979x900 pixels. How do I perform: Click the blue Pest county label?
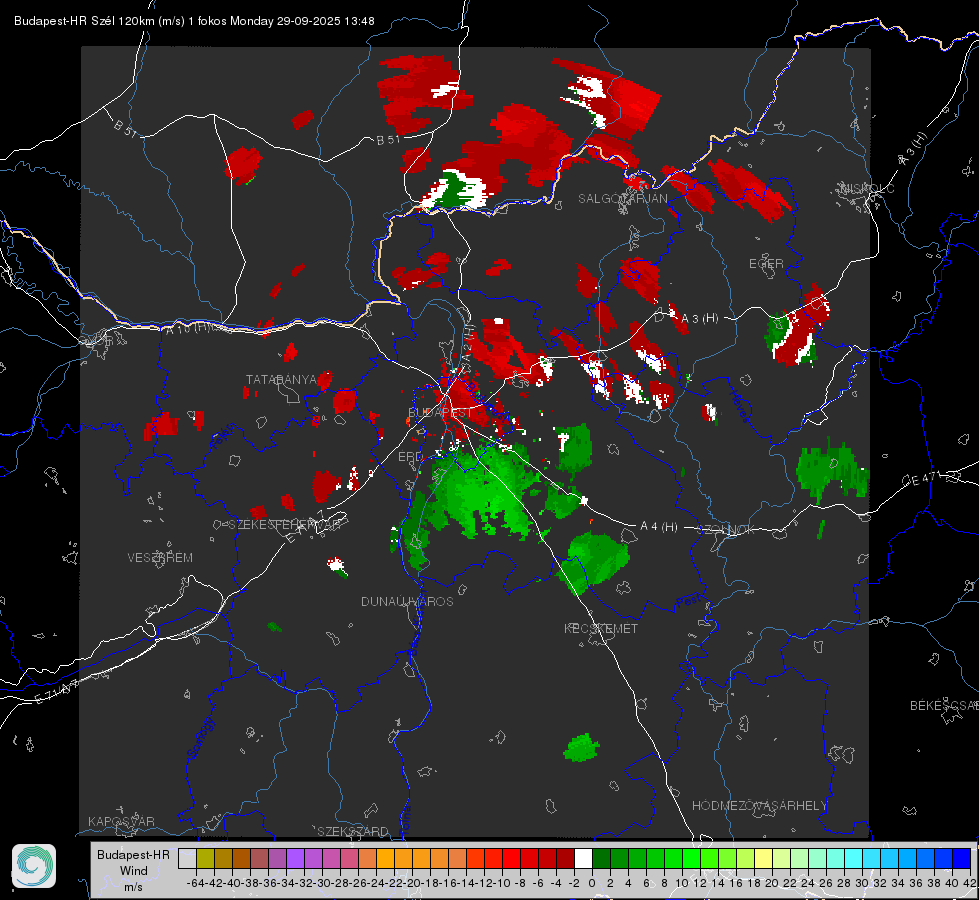point(688,602)
